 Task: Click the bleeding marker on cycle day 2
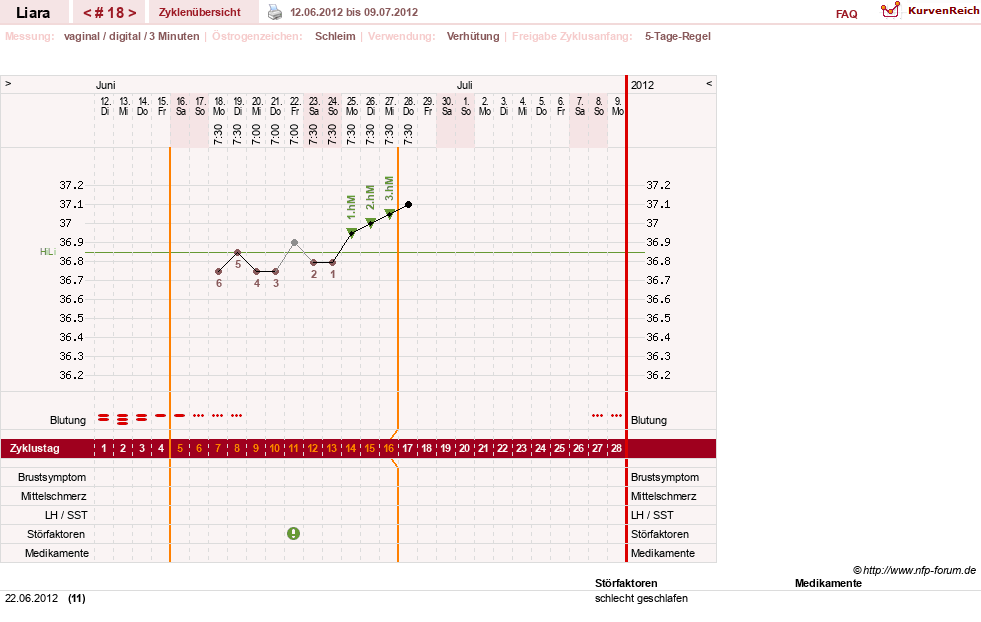click(x=123, y=419)
